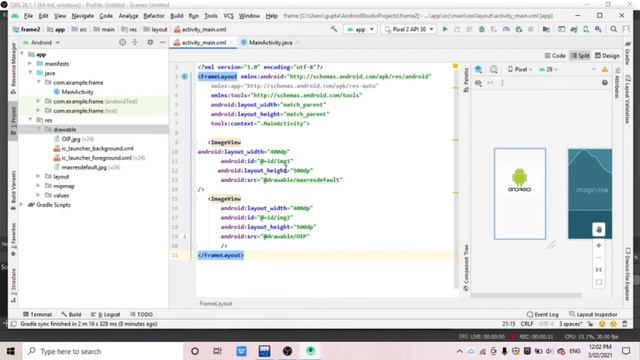The image size is (640, 360).
Task: Toggle the Build Variants tool window
Action: point(13,190)
